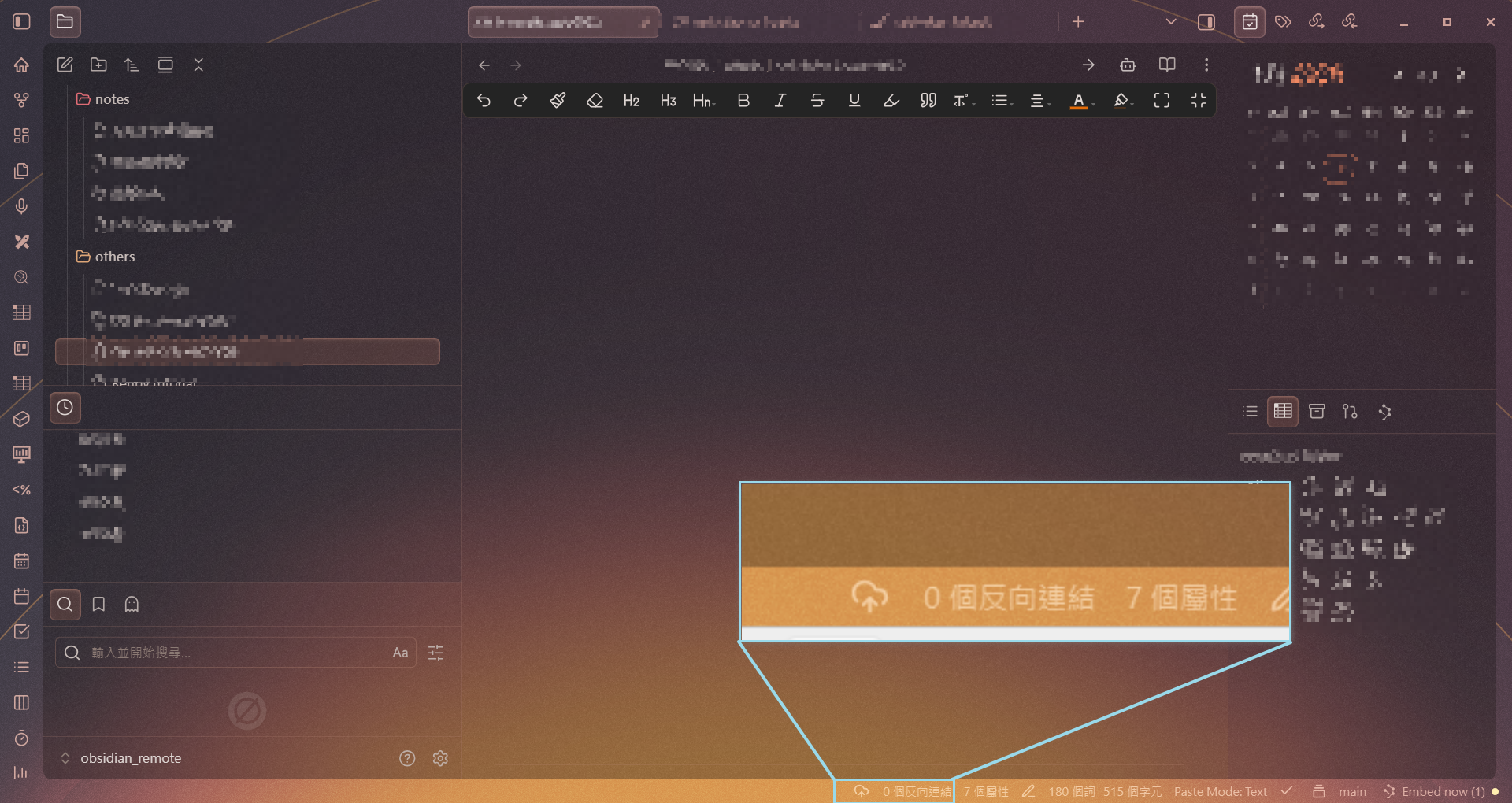Open search settings sliders icon
Viewport: 1512px width, 803px height.
tap(435, 653)
